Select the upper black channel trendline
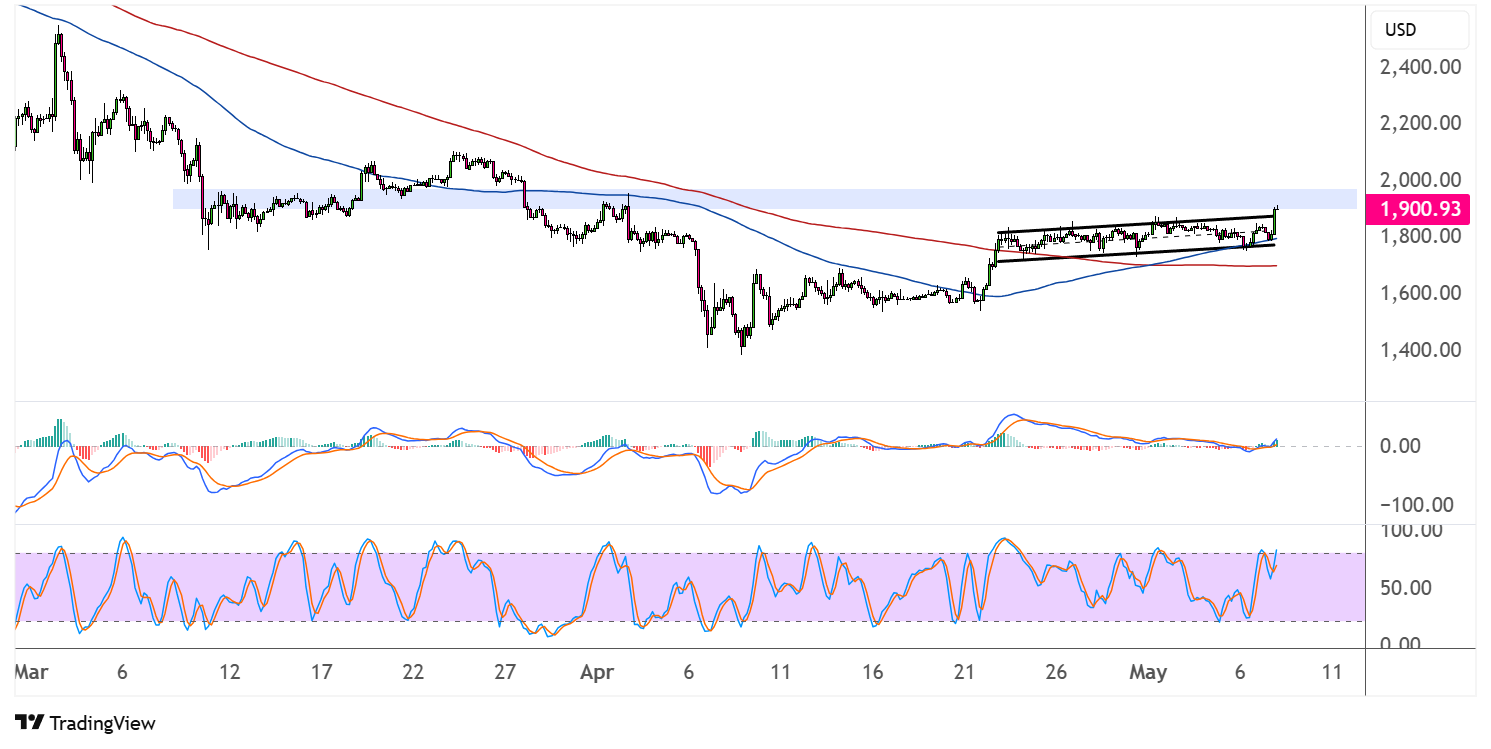Image resolution: width=1491 pixels, height=749 pixels. [1135, 225]
